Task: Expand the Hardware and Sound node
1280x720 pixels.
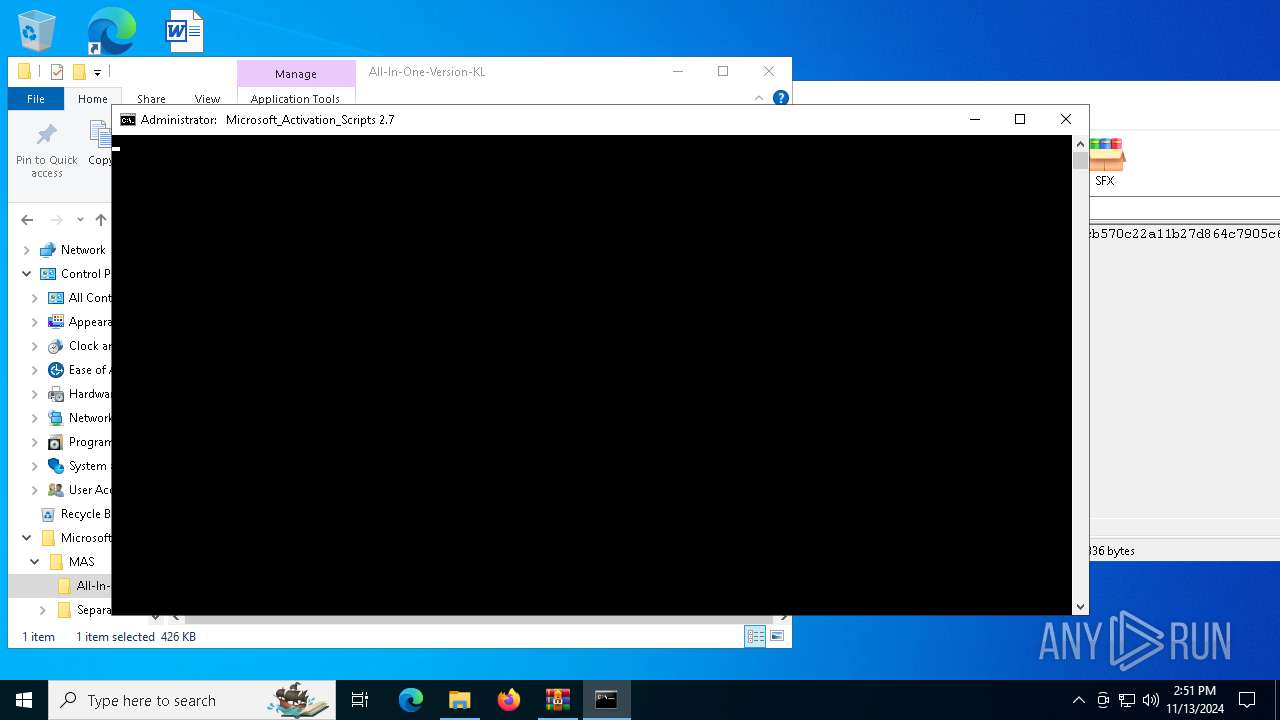Action: (x=35, y=394)
